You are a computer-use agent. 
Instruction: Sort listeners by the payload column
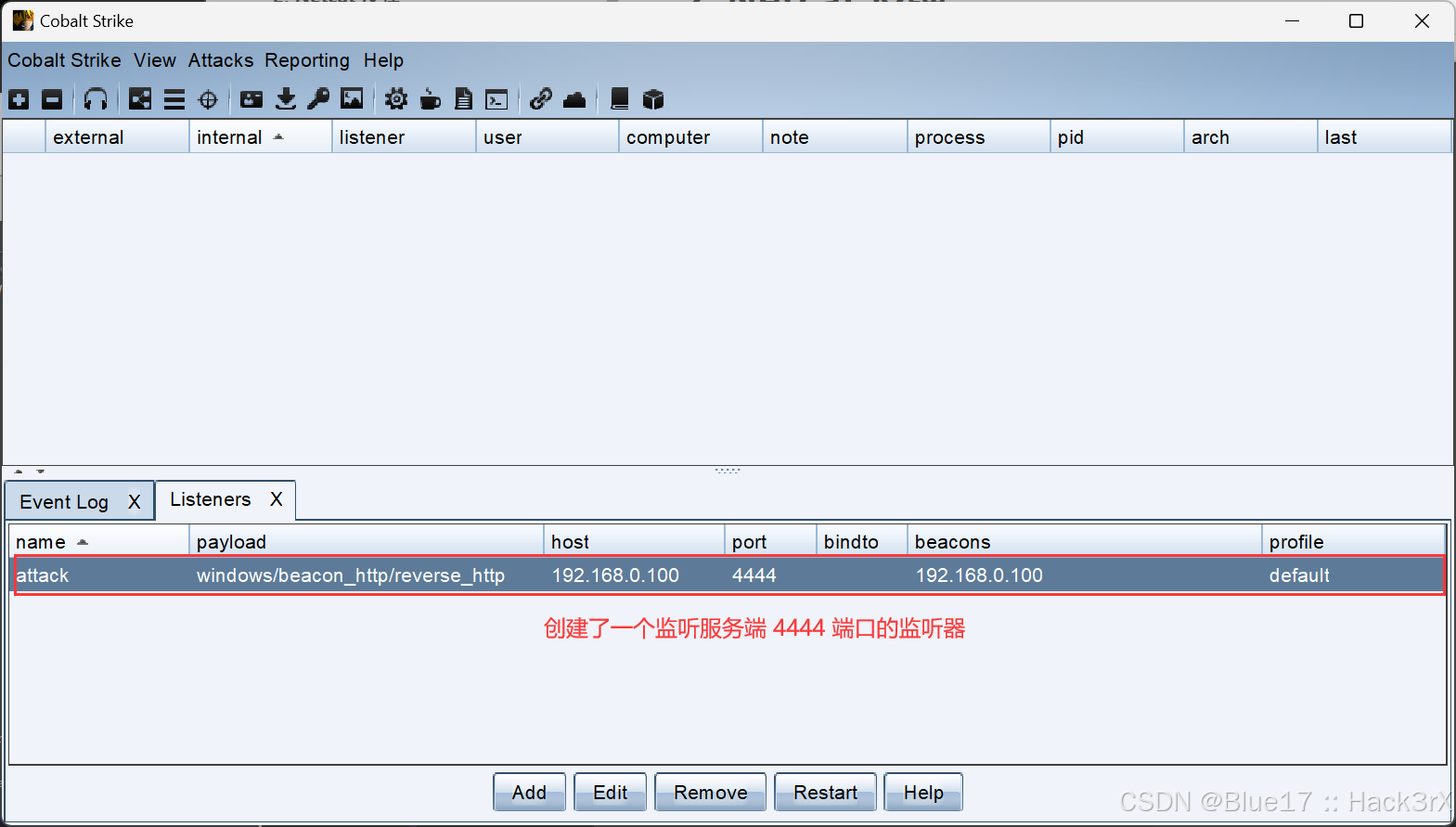click(x=366, y=541)
